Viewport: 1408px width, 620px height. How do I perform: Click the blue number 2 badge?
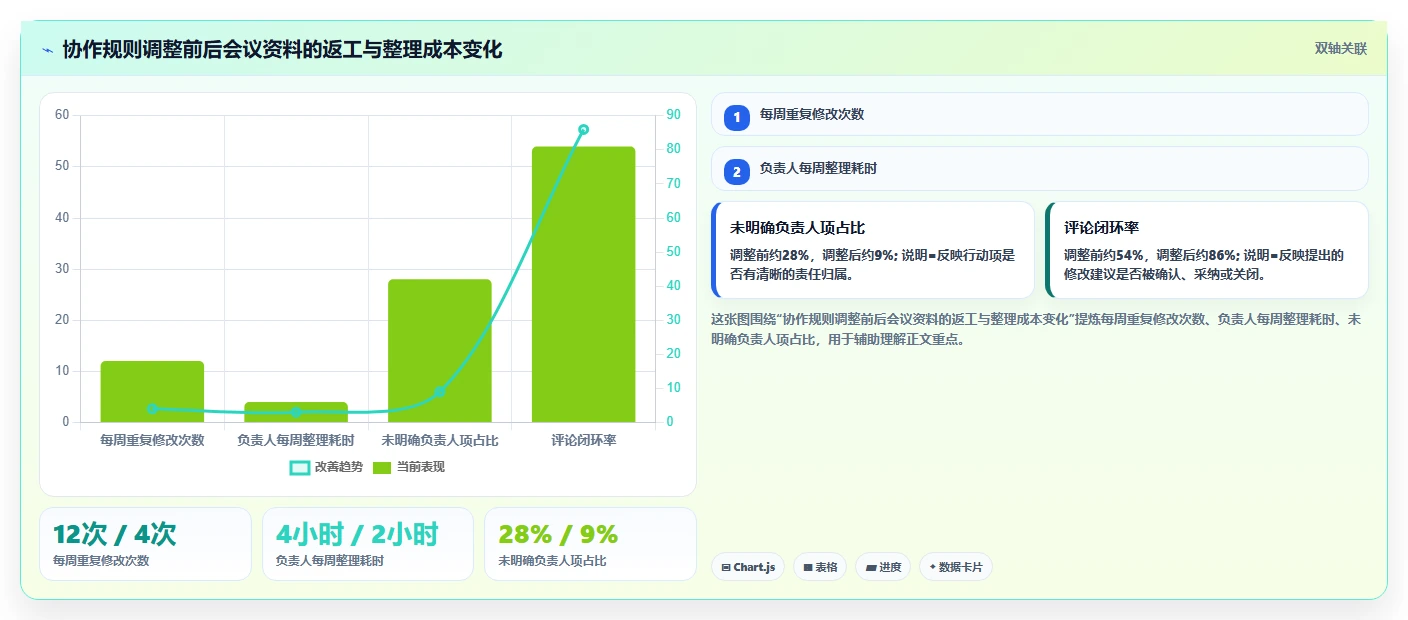tap(736, 171)
